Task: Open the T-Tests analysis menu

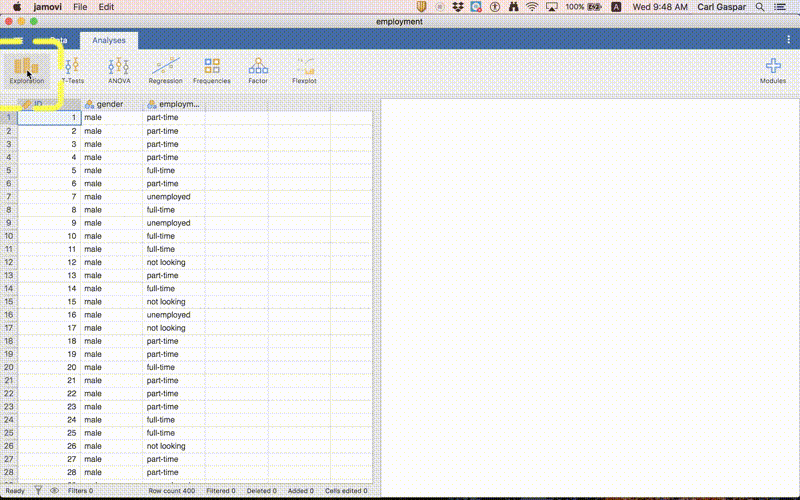Action: click(72, 69)
